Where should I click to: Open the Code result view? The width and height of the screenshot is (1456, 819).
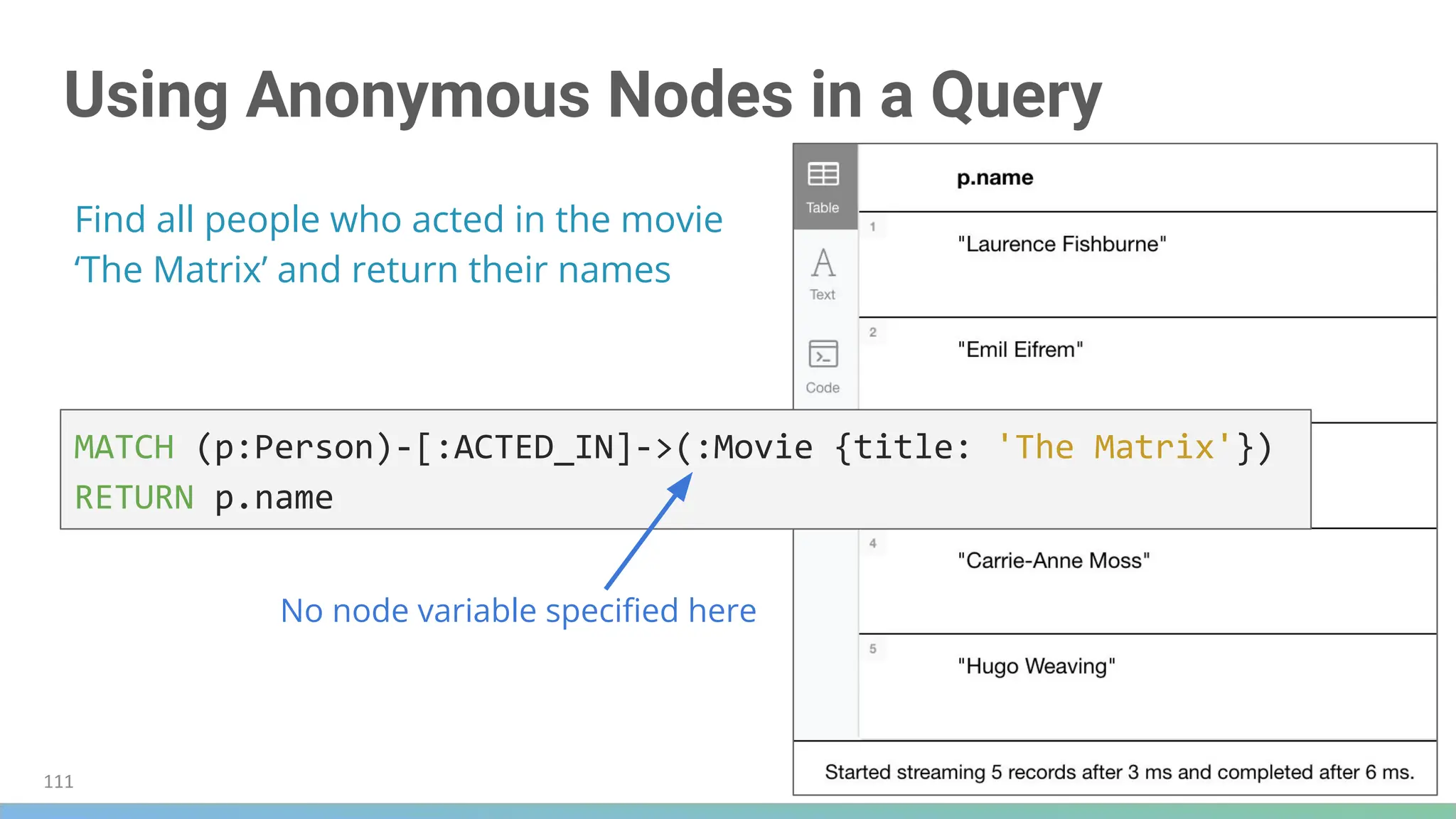(x=823, y=368)
